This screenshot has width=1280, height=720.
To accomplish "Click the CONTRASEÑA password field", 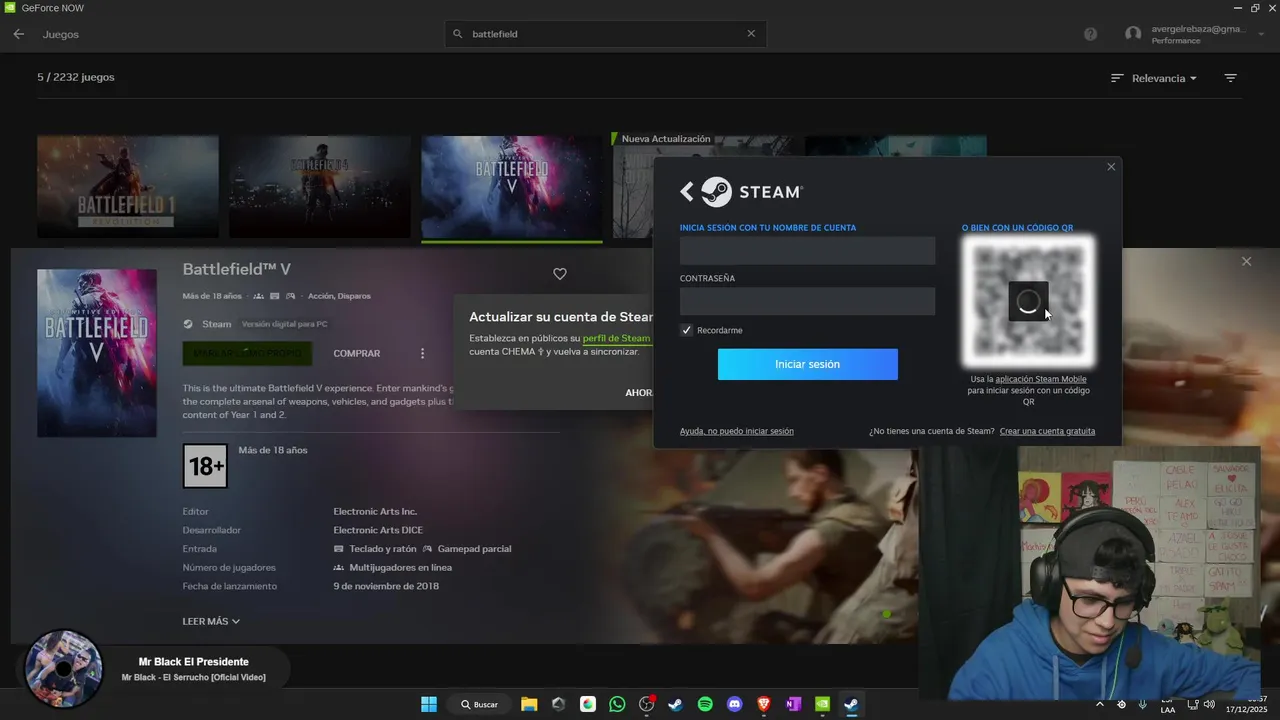I will 808,301.
